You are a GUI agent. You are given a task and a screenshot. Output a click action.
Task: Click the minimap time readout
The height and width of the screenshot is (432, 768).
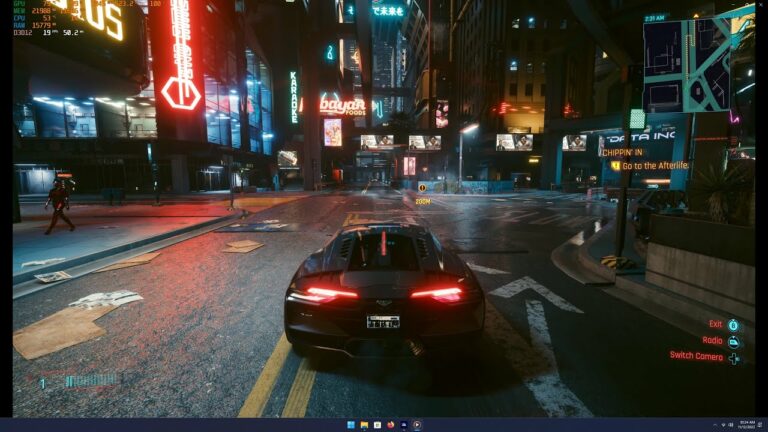click(x=655, y=18)
